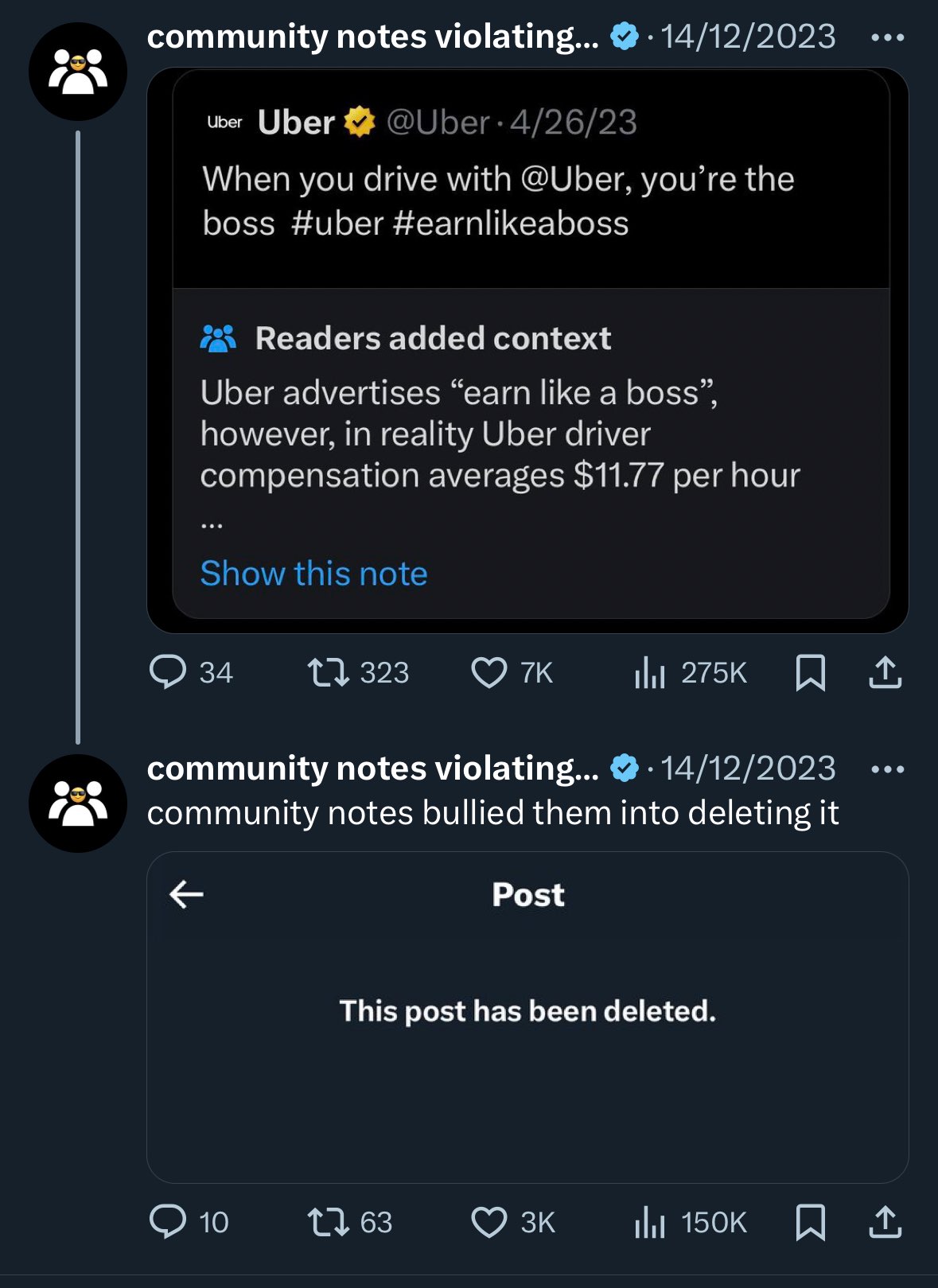Image resolution: width=938 pixels, height=1288 pixels.
Task: Open the @Uber handle in quoted post
Action: (438, 123)
